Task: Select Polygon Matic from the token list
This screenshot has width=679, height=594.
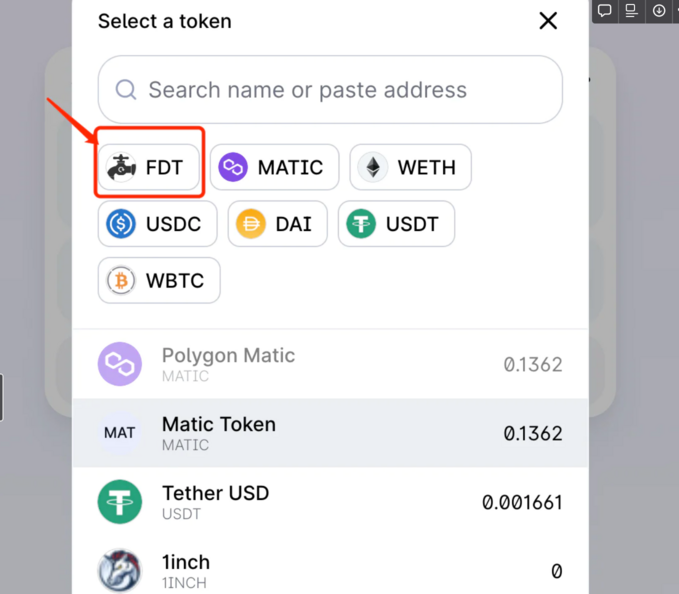Action: [330, 364]
